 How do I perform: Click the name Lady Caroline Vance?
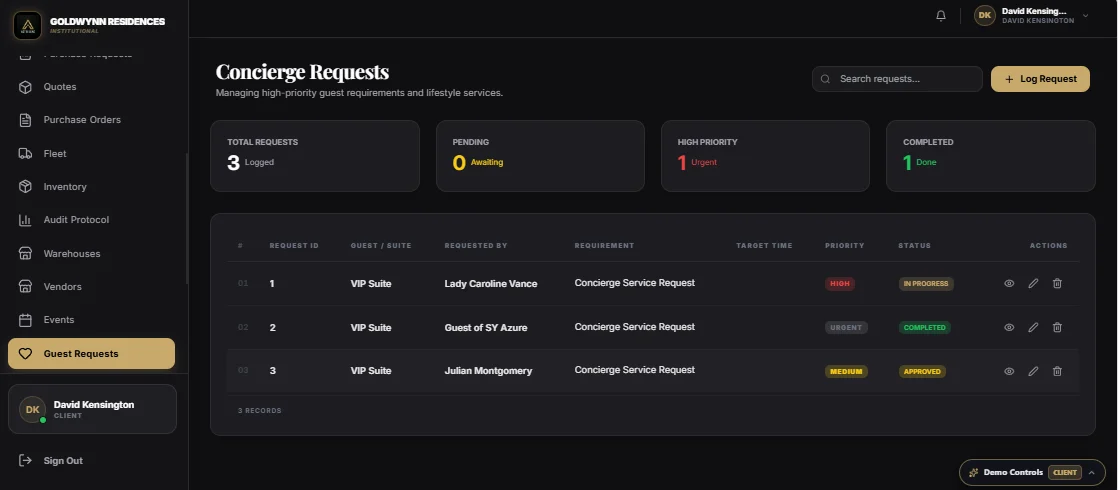point(491,284)
